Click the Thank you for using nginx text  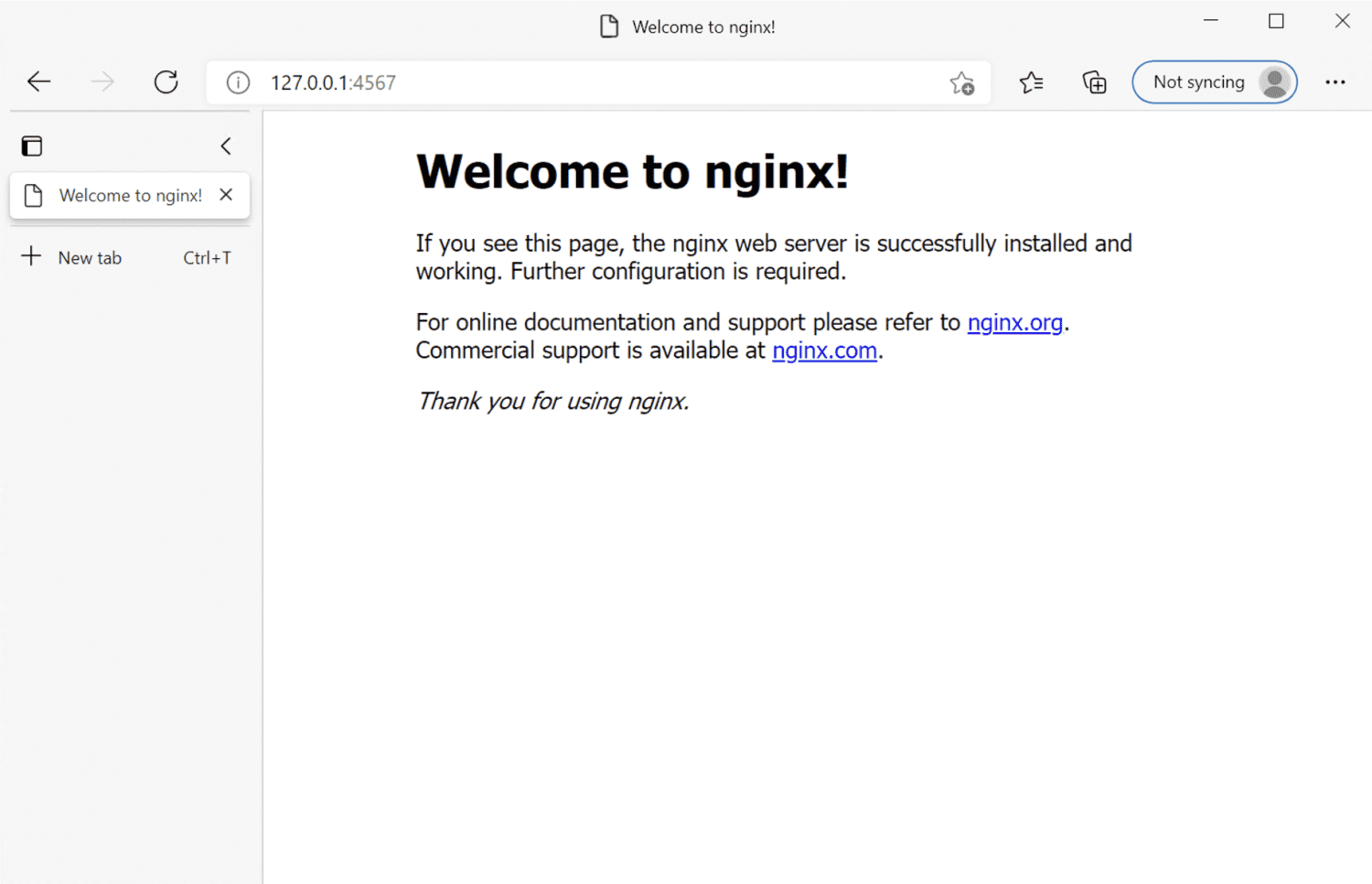point(552,401)
